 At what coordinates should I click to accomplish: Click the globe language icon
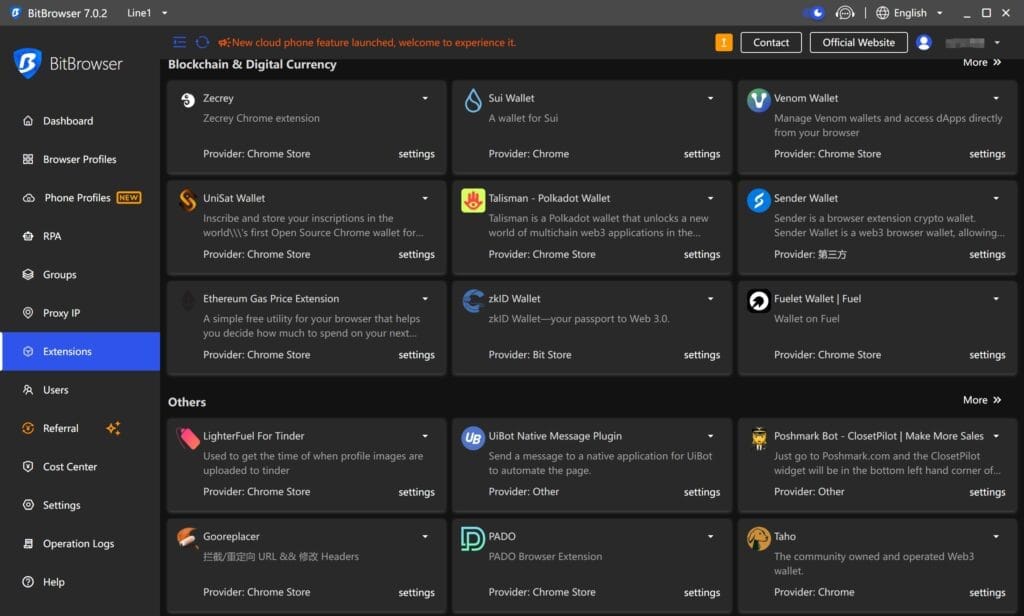882,13
